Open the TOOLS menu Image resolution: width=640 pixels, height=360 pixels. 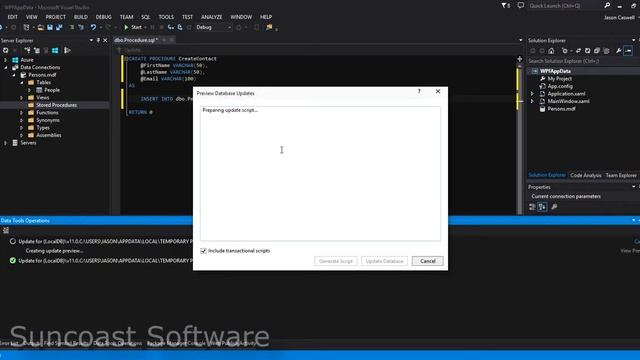click(166, 17)
